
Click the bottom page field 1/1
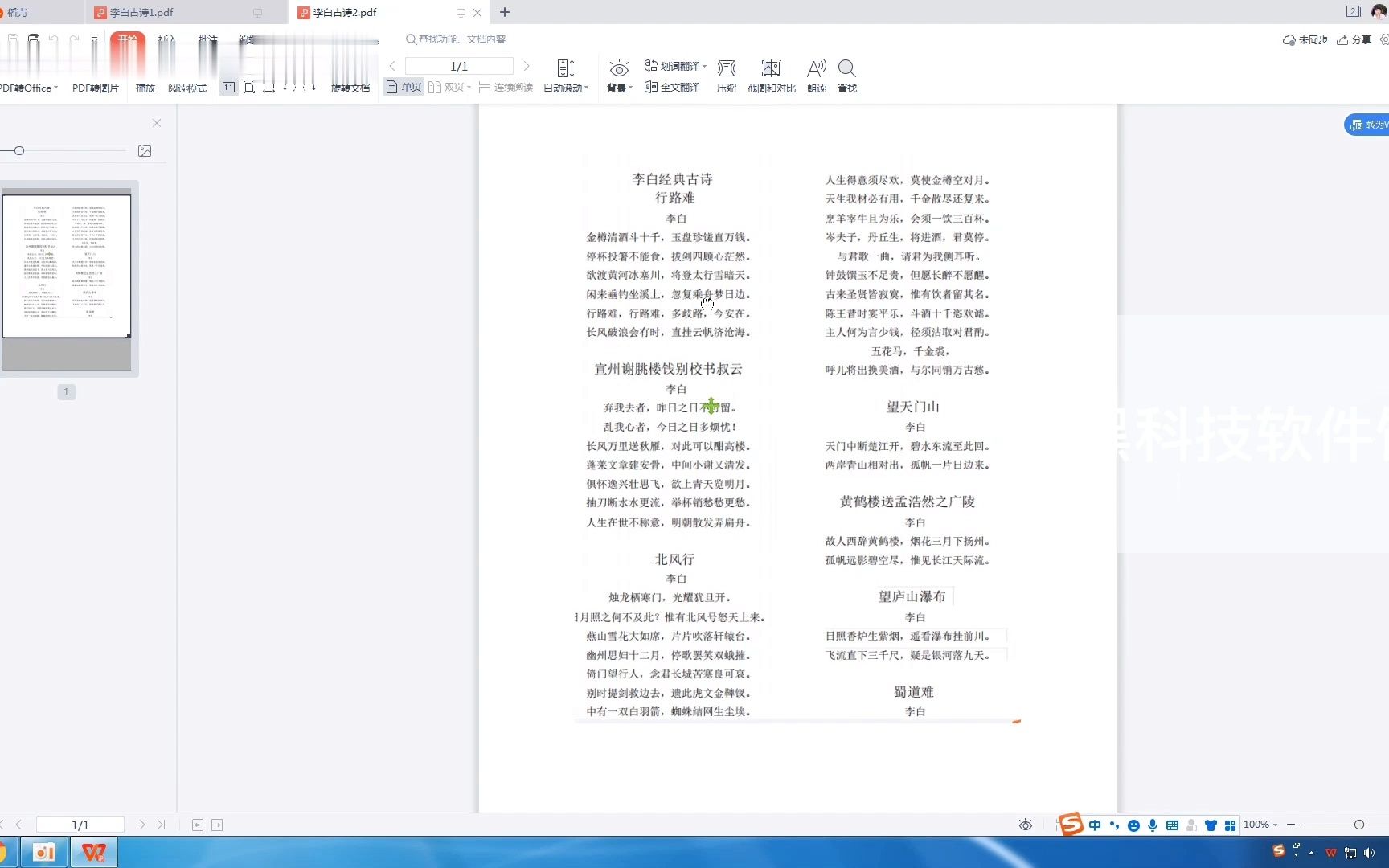[80, 825]
